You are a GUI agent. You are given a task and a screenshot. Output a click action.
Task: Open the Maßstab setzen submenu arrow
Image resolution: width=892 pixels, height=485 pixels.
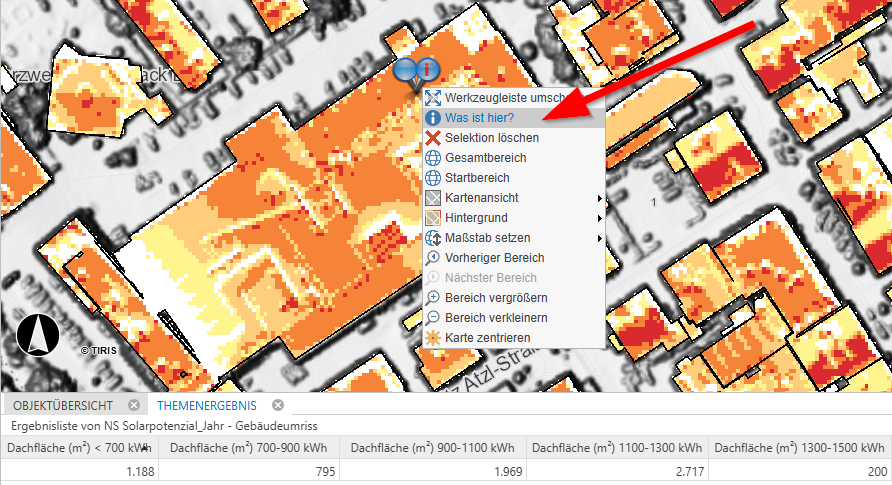pyautogui.click(x=599, y=238)
